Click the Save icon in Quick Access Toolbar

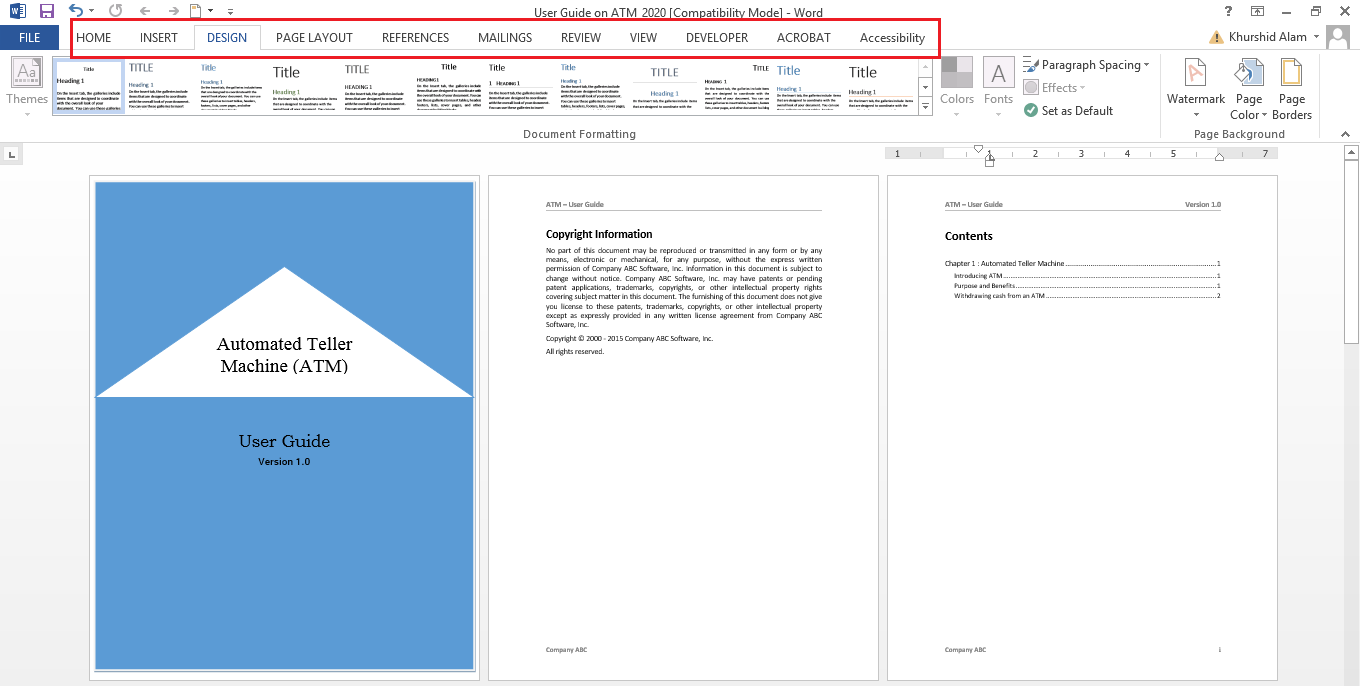46,11
